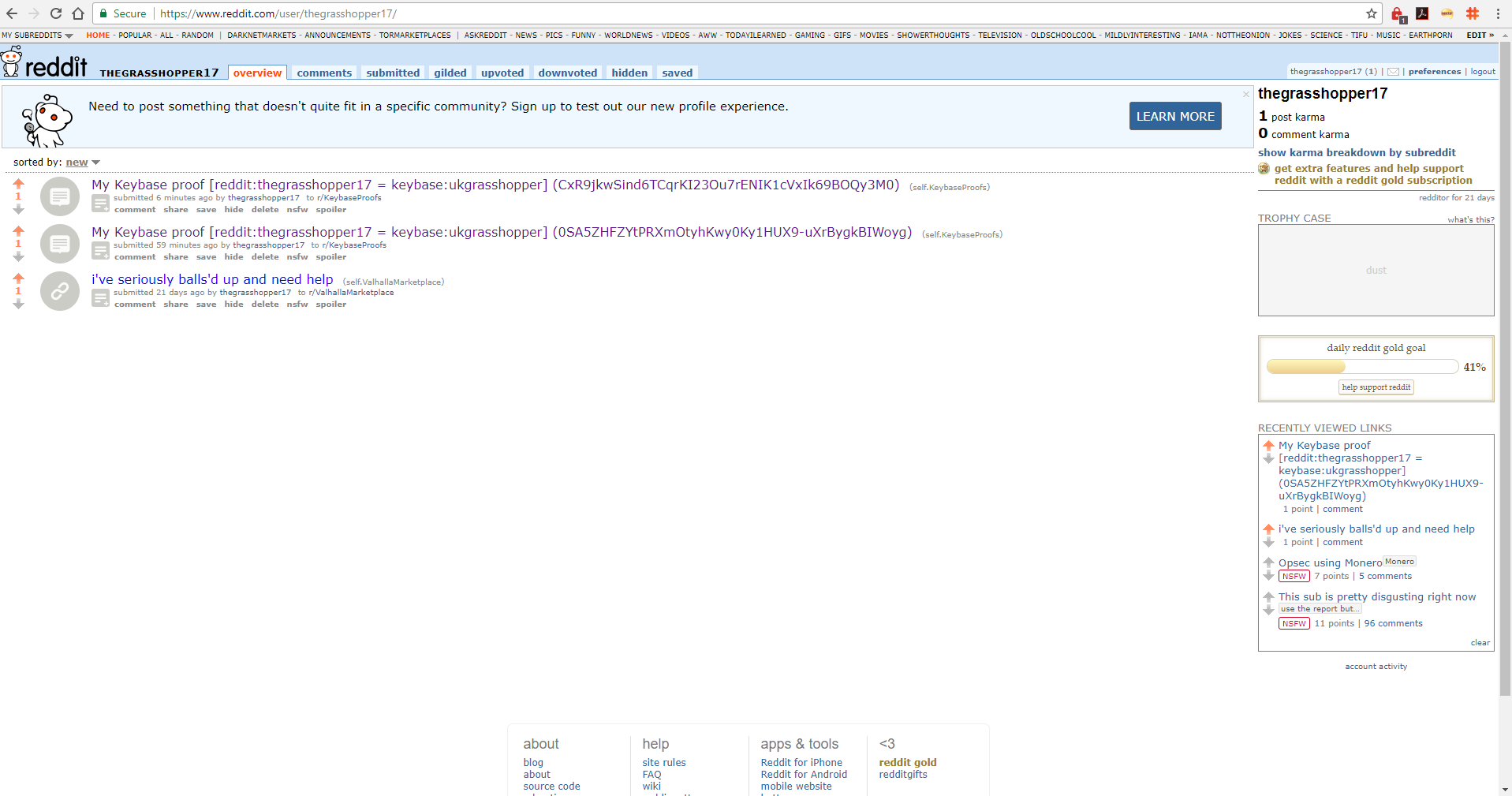
Task: Switch to the downvoted tab
Action: [x=568, y=73]
